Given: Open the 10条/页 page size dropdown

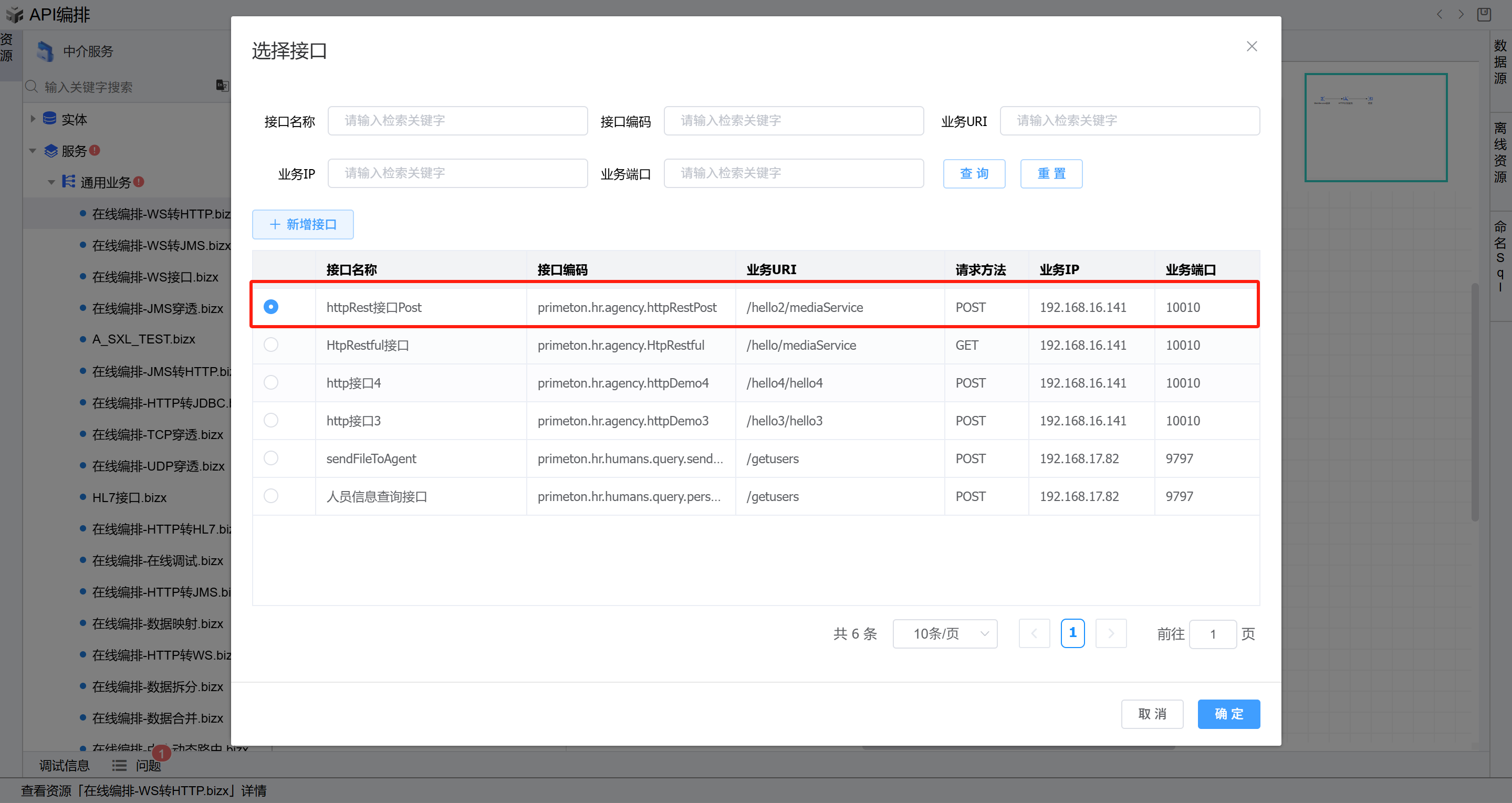Looking at the screenshot, I should point(944,634).
